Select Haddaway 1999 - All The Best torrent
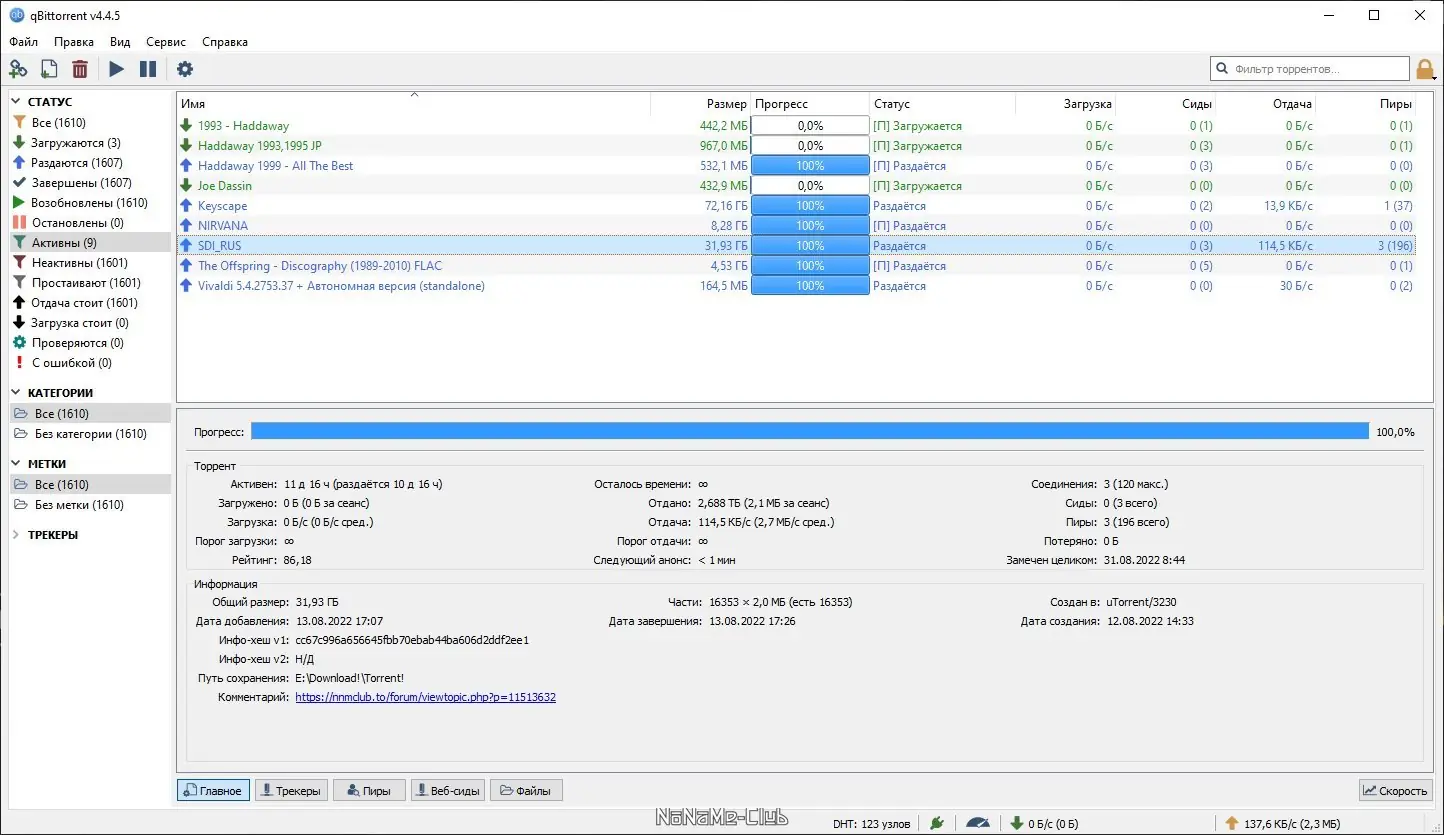 coord(797,166)
